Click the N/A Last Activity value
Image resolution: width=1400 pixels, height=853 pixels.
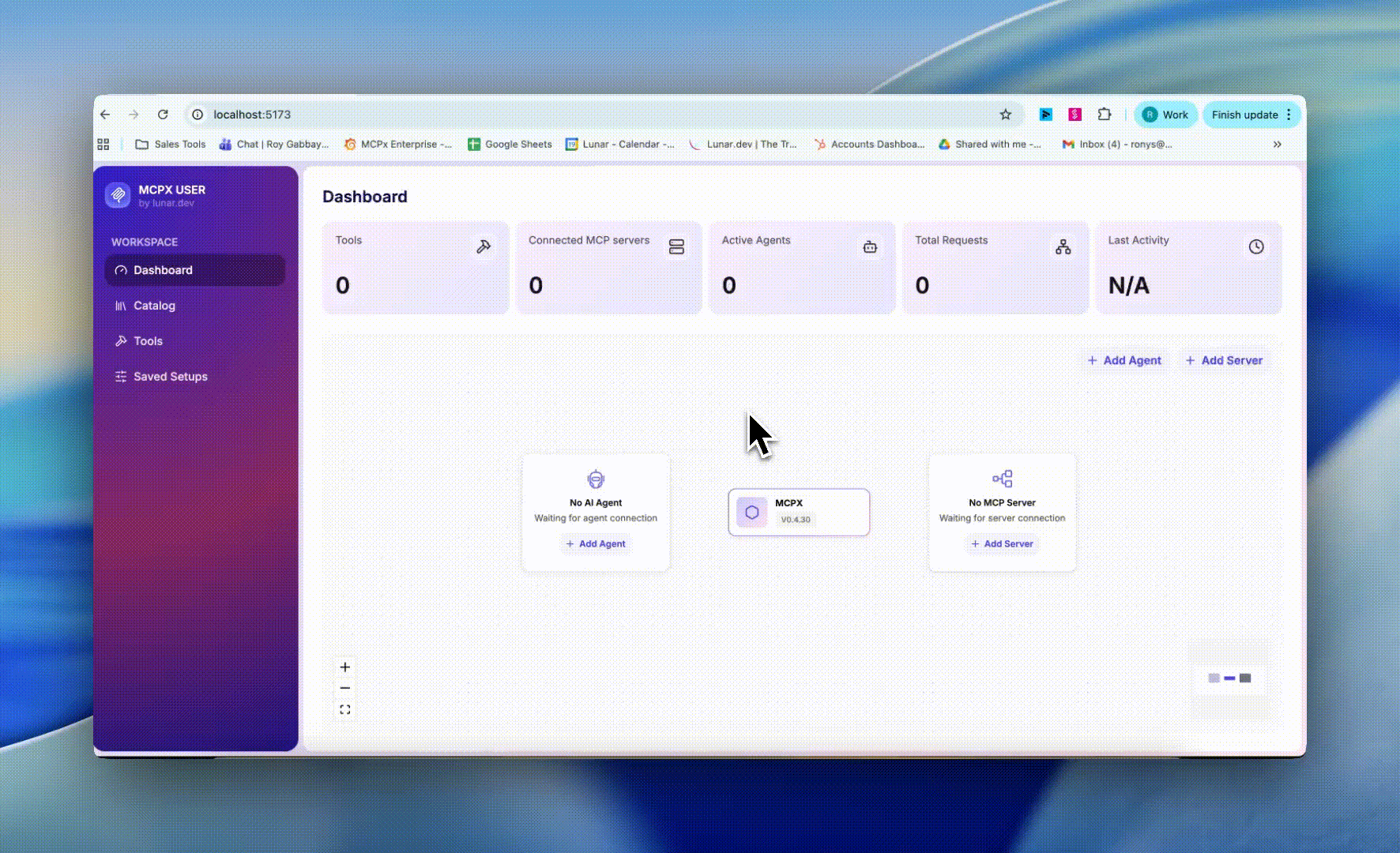(x=1129, y=286)
